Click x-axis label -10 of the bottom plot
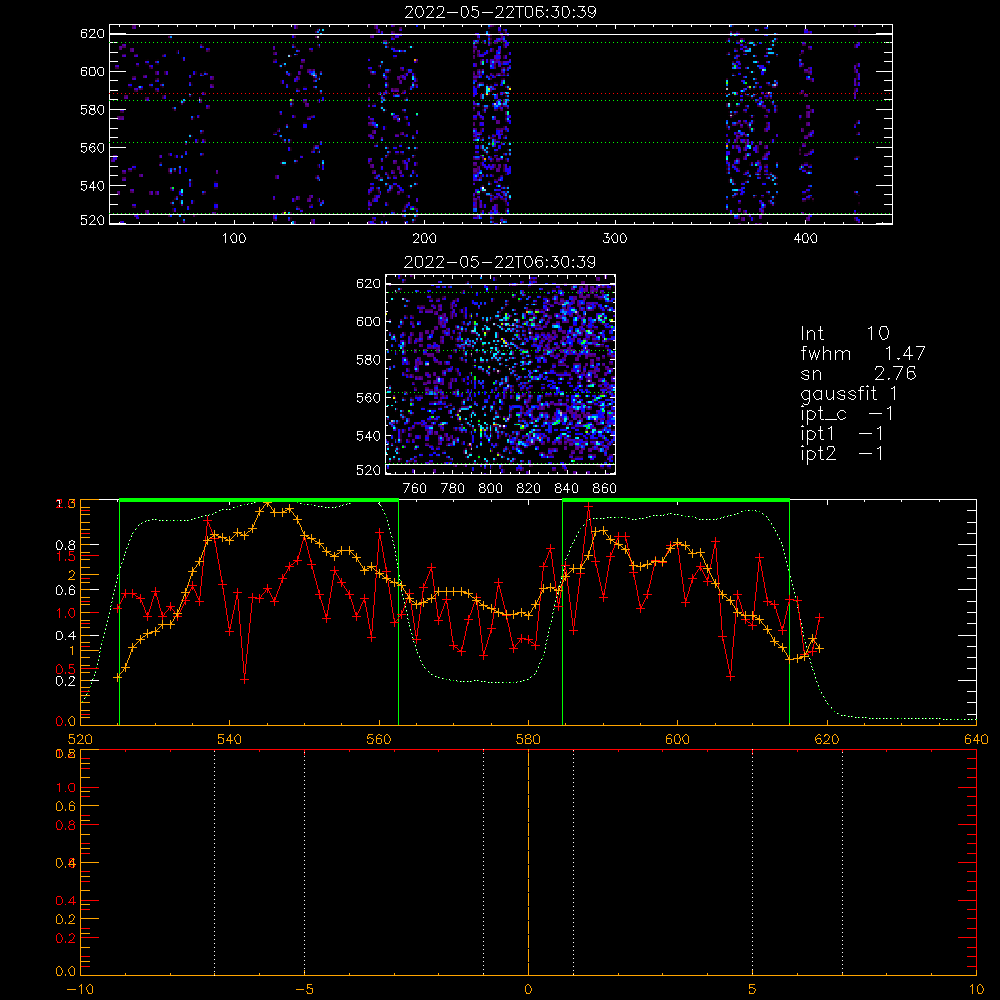This screenshot has width=1000, height=1000. 80,990
